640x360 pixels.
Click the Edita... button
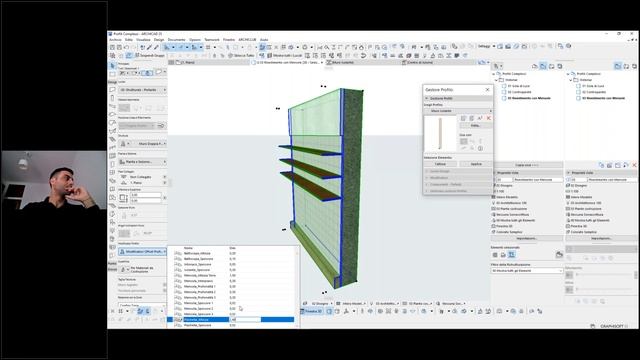coord(476,126)
